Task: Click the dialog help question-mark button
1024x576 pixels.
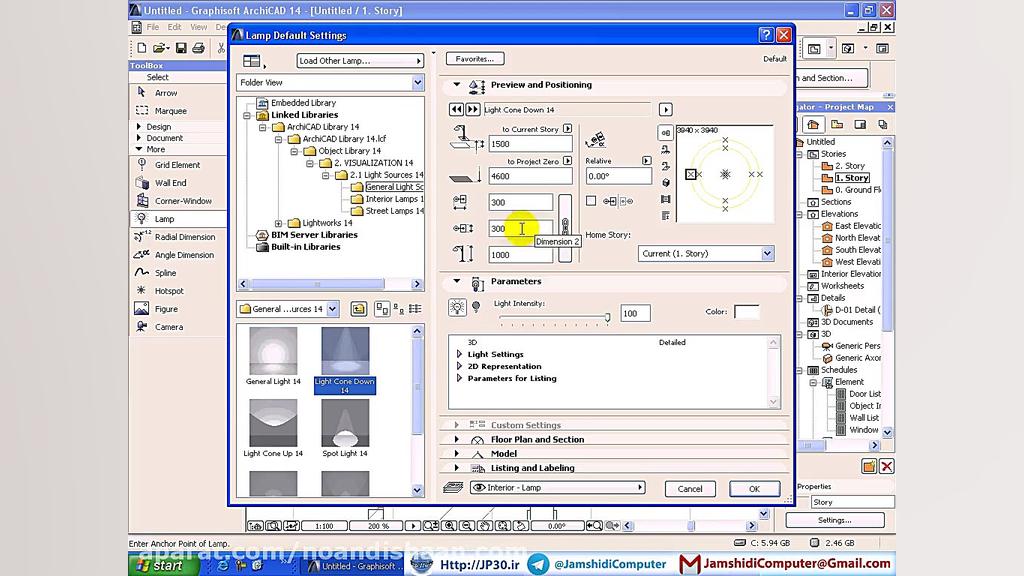Action: pos(766,35)
